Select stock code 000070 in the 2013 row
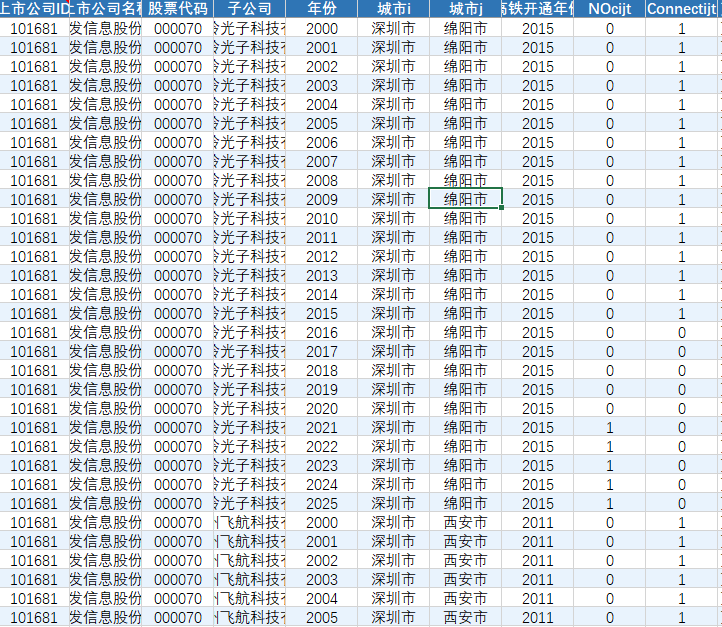Viewport: 722px width, 627px height. [x=178, y=275]
